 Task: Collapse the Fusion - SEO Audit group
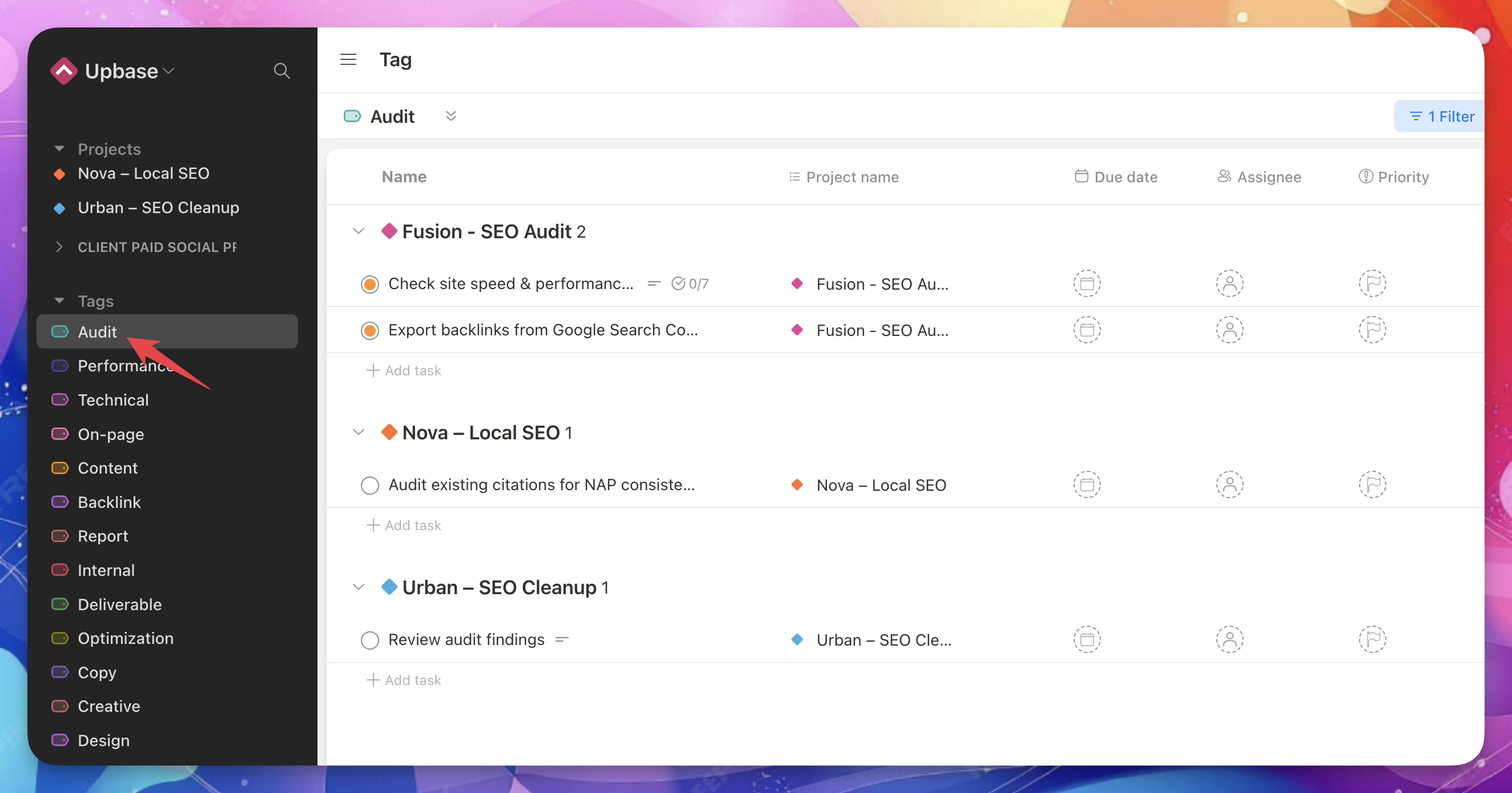pos(358,231)
